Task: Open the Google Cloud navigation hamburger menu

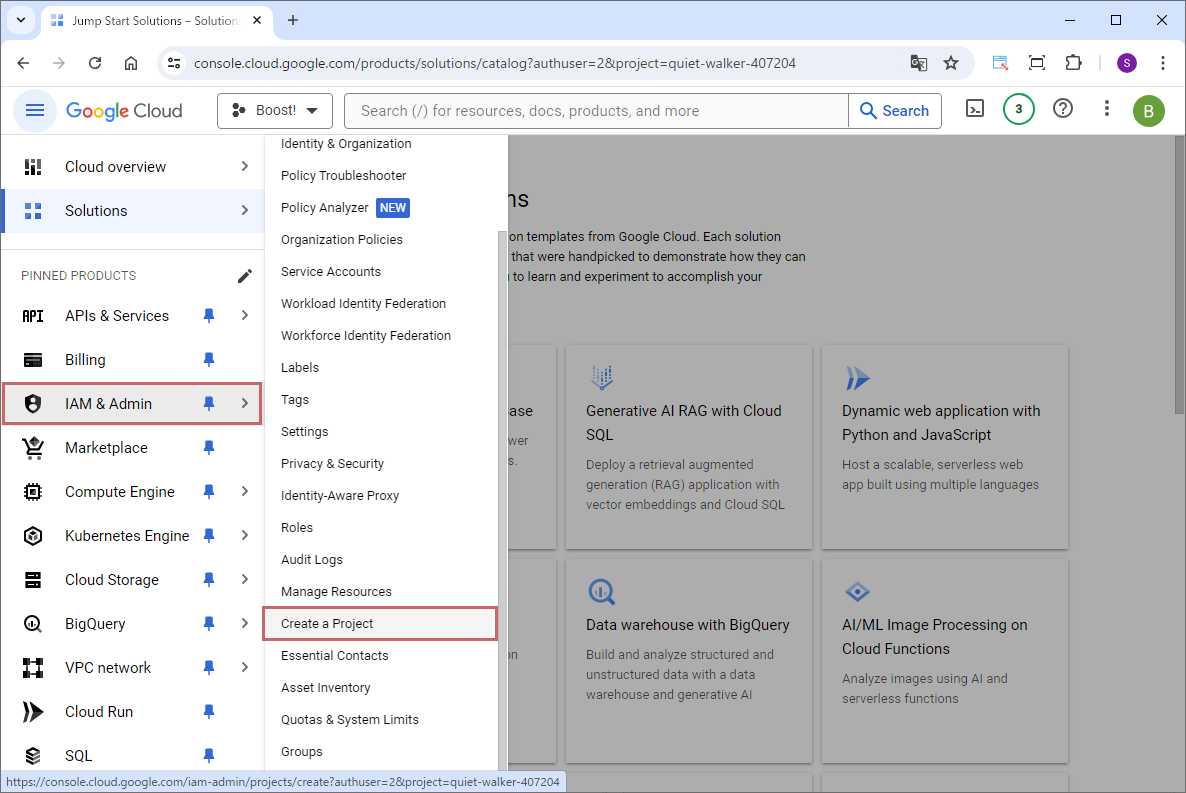Action: (x=35, y=110)
